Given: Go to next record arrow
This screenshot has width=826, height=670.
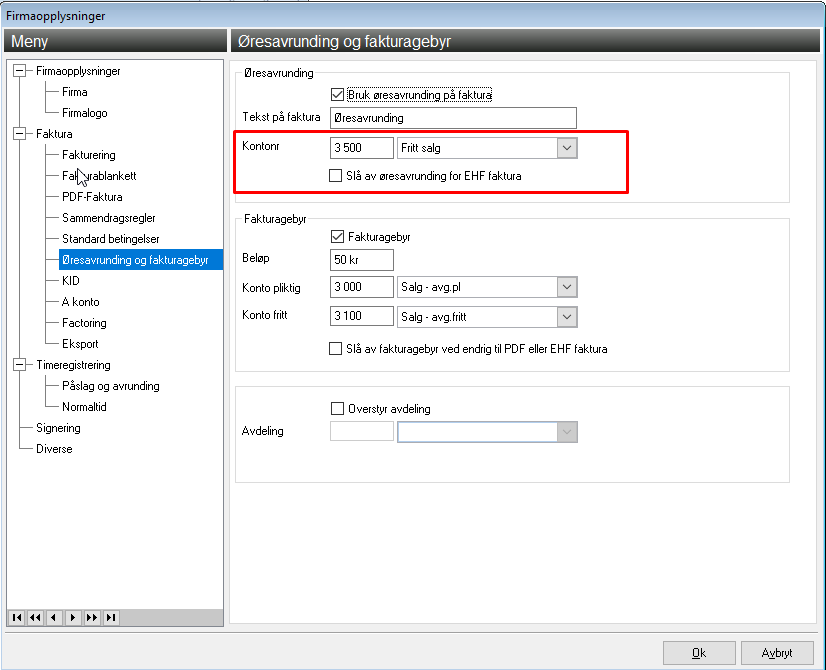Looking at the screenshot, I should 73,617.
